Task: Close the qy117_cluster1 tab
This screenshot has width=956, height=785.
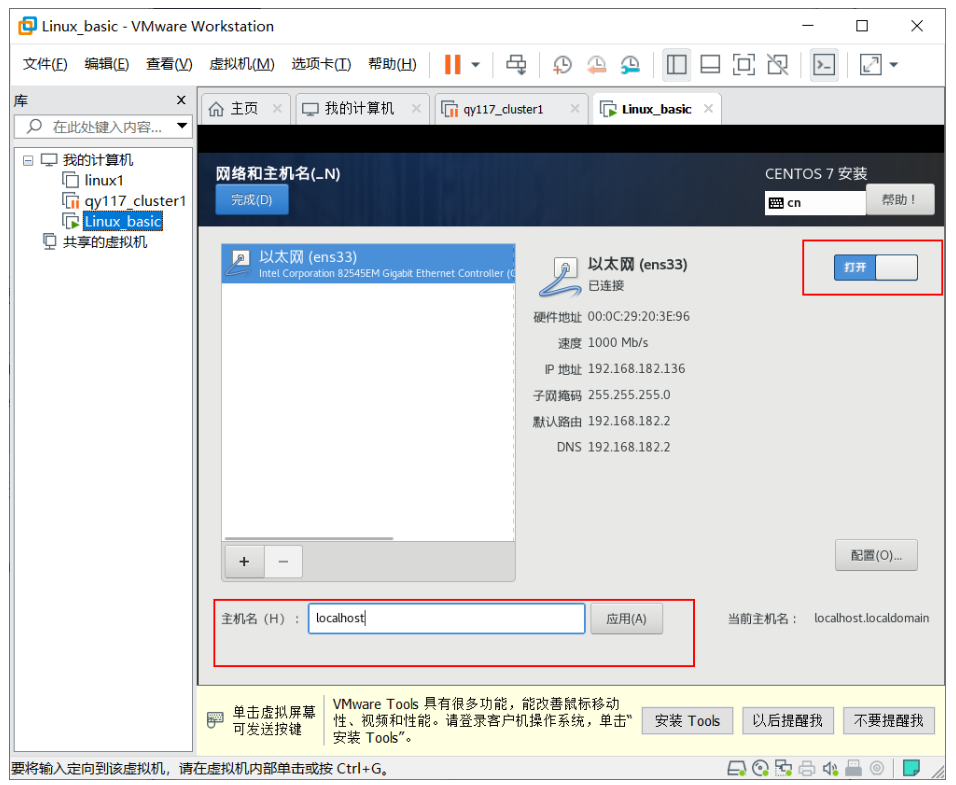Action: click(574, 108)
